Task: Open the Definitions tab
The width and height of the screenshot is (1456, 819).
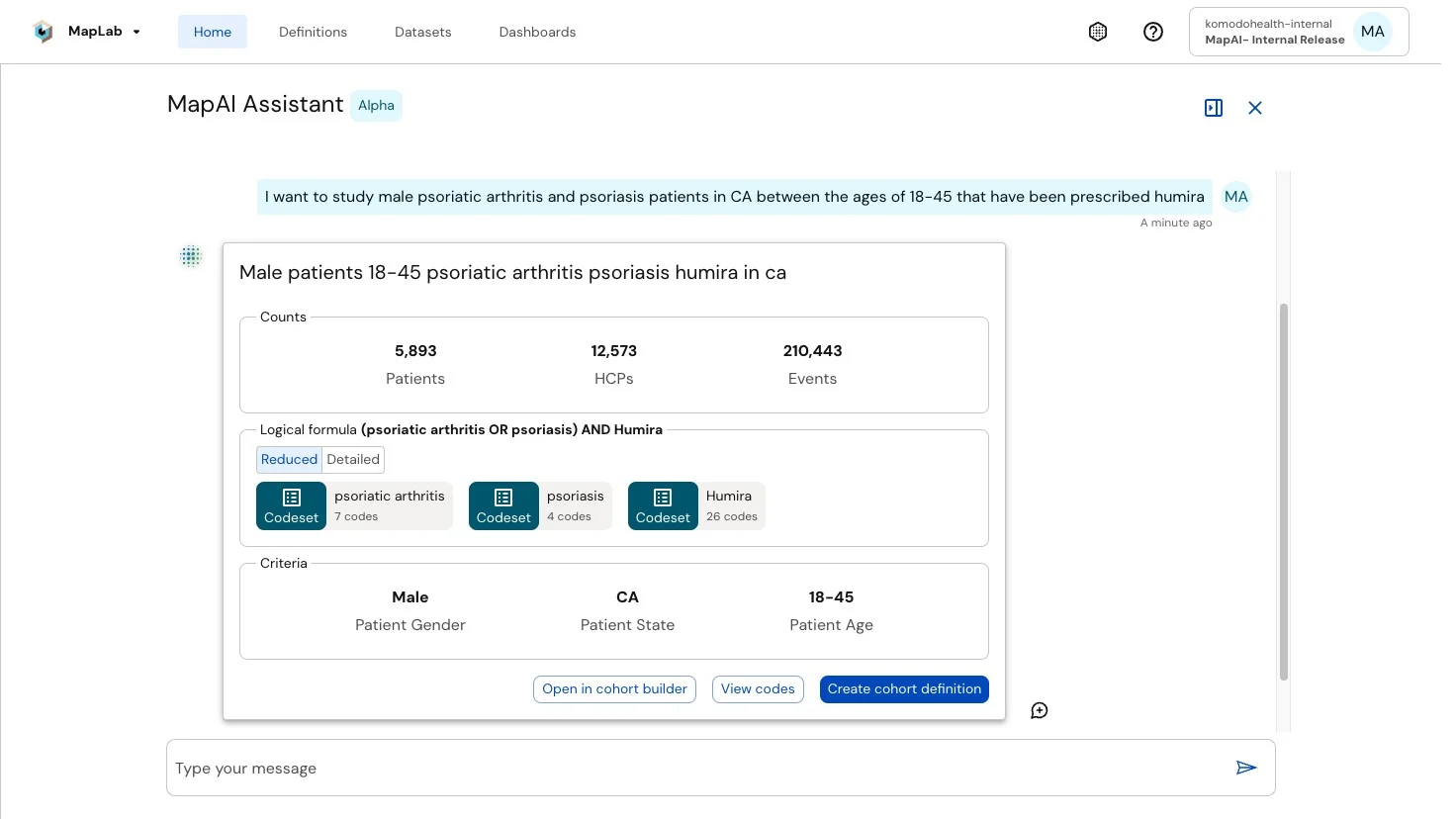Action: pyautogui.click(x=313, y=32)
